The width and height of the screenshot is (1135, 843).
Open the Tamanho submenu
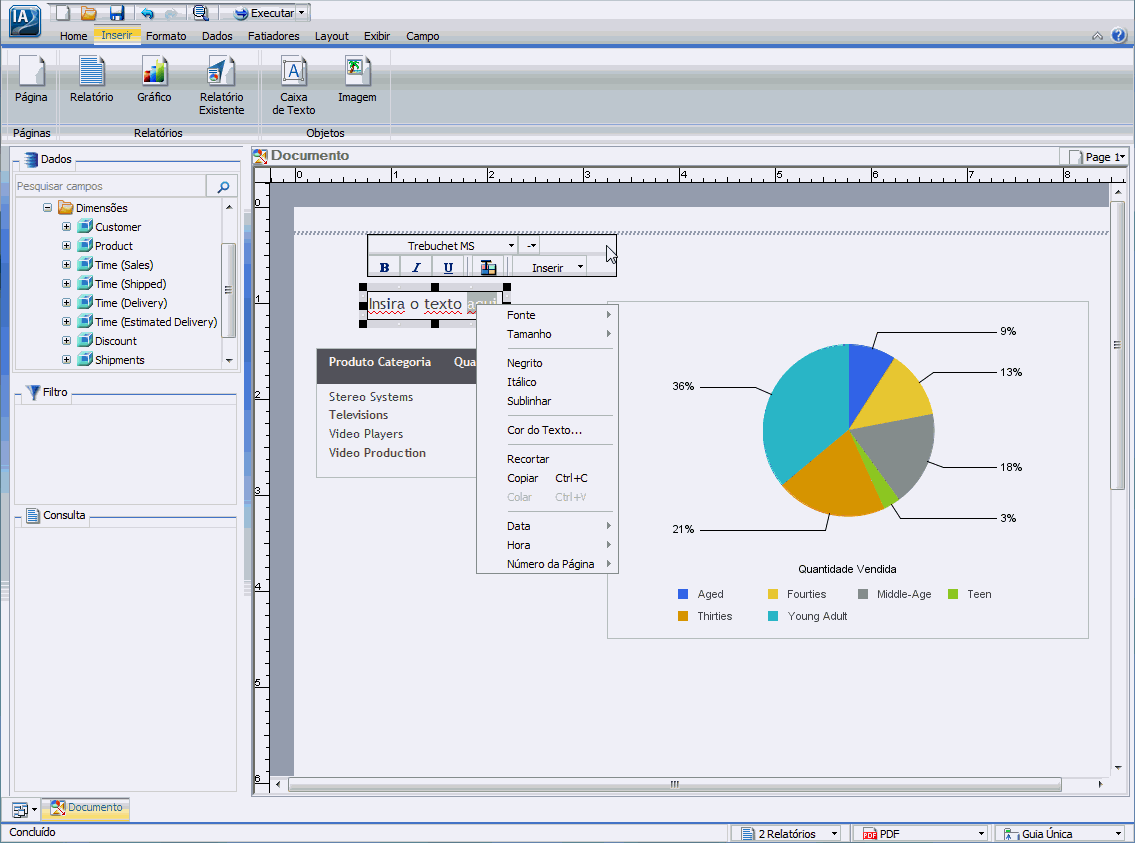tap(547, 334)
